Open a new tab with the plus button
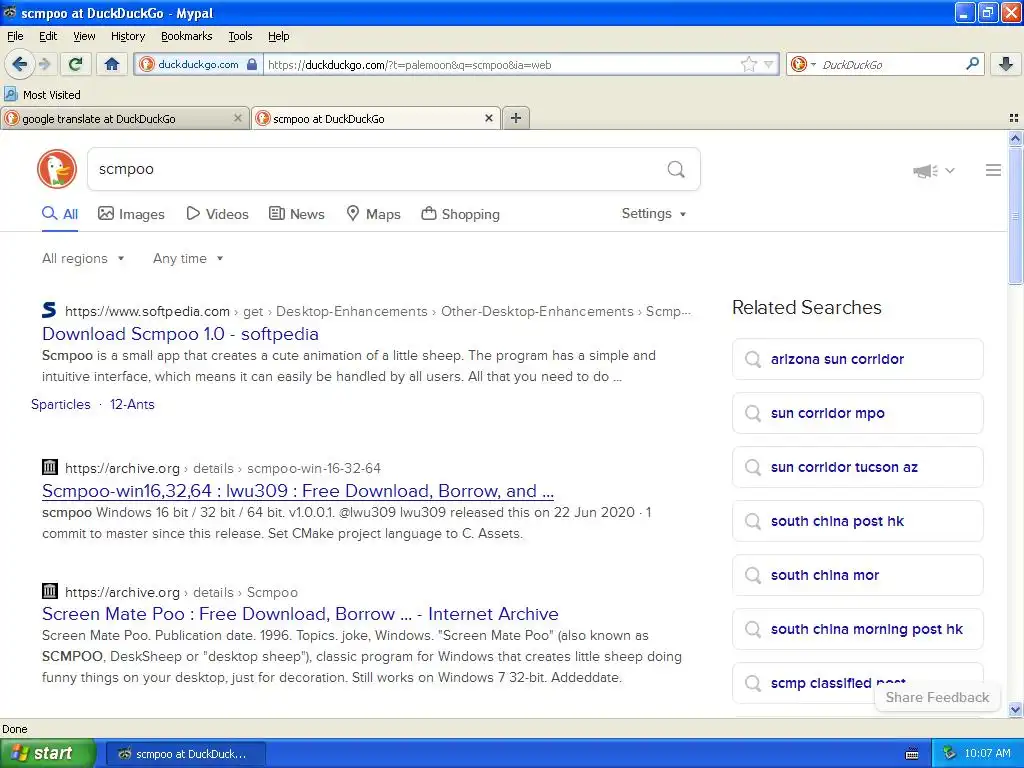Viewport: 1024px width, 768px height. (x=516, y=118)
